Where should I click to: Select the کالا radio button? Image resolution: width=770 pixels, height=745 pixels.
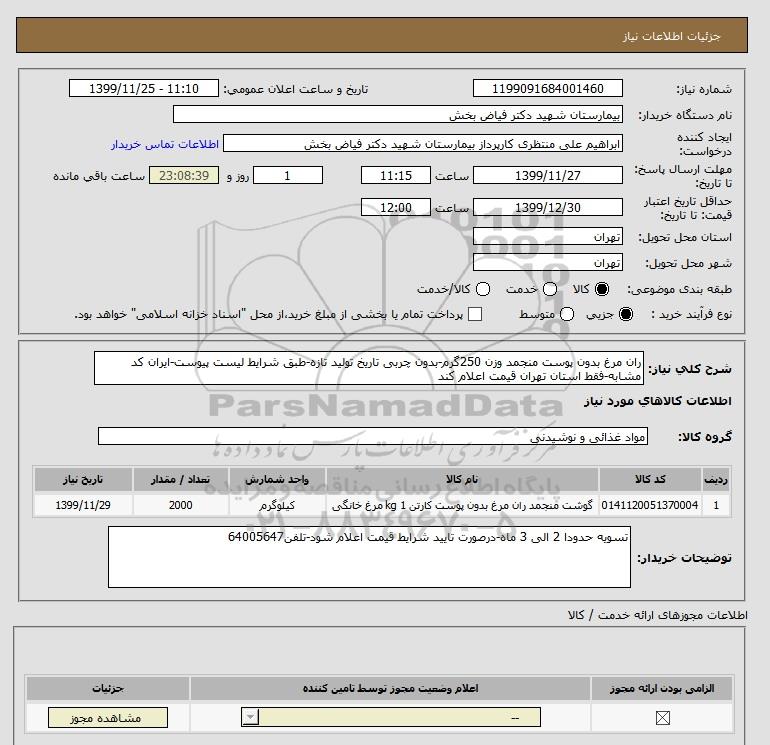tap(602, 289)
